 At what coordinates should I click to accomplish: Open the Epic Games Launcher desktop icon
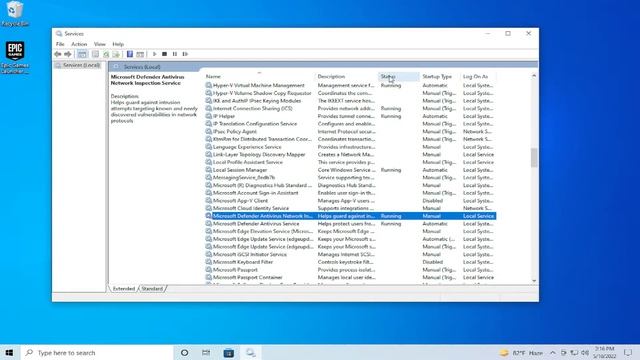pos(15,58)
